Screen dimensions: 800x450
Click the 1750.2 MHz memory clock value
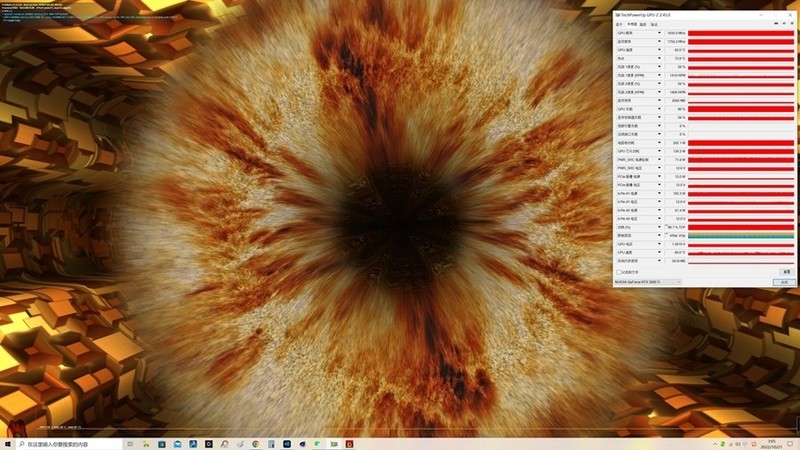pyautogui.click(x=676, y=41)
